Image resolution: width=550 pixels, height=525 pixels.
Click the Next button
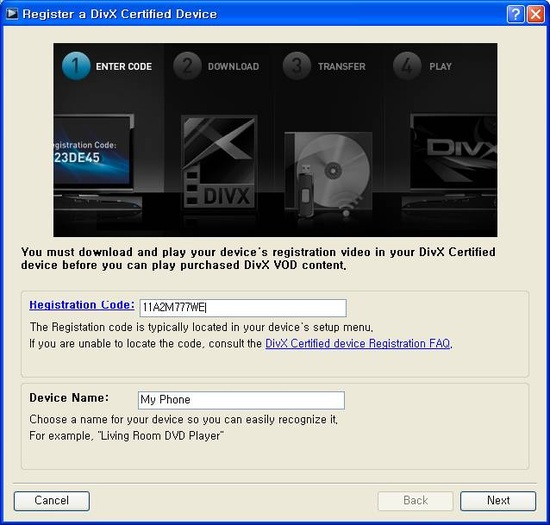click(x=498, y=500)
